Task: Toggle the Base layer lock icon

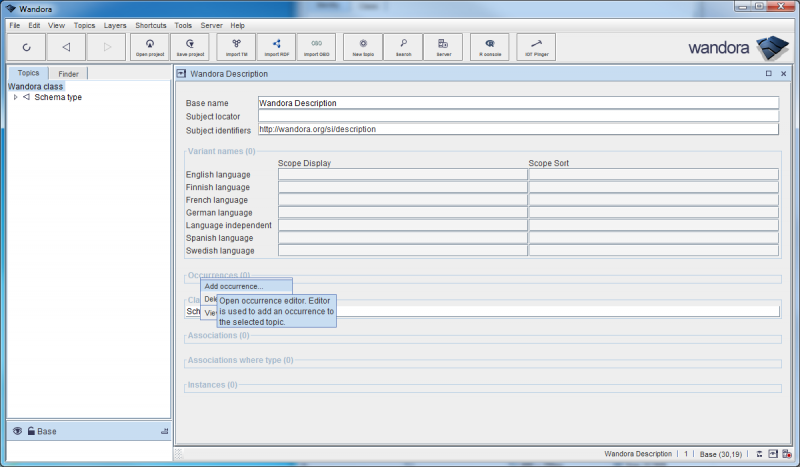Action: point(31,431)
